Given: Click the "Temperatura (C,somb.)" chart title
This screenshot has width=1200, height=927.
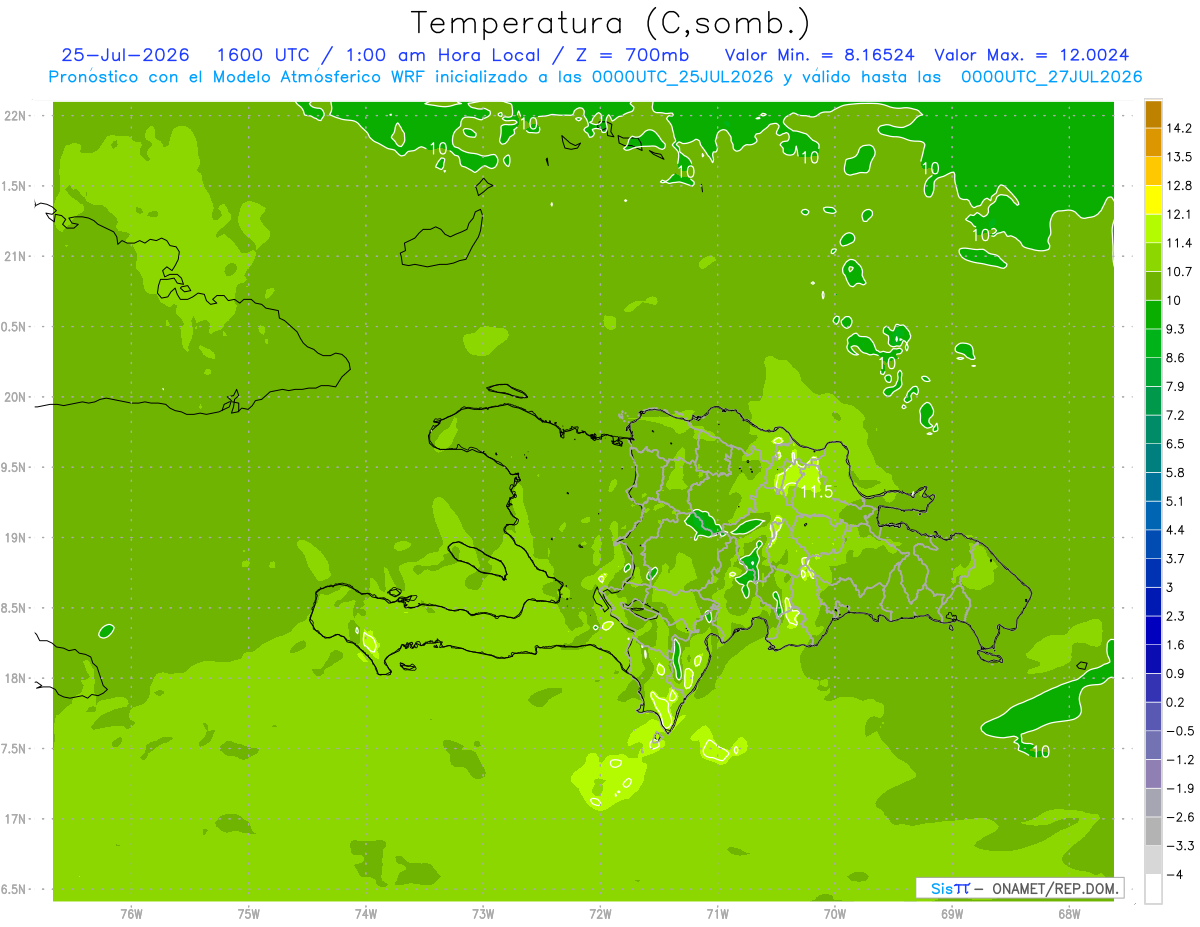Looking at the screenshot, I should pyautogui.click(x=611, y=23).
